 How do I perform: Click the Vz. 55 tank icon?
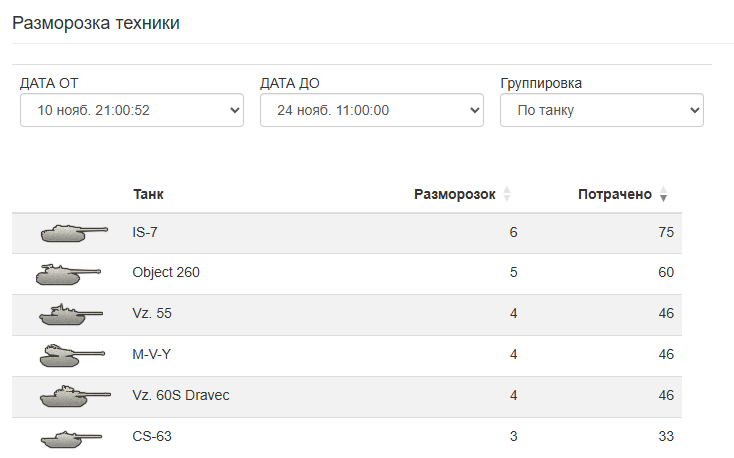point(69,315)
